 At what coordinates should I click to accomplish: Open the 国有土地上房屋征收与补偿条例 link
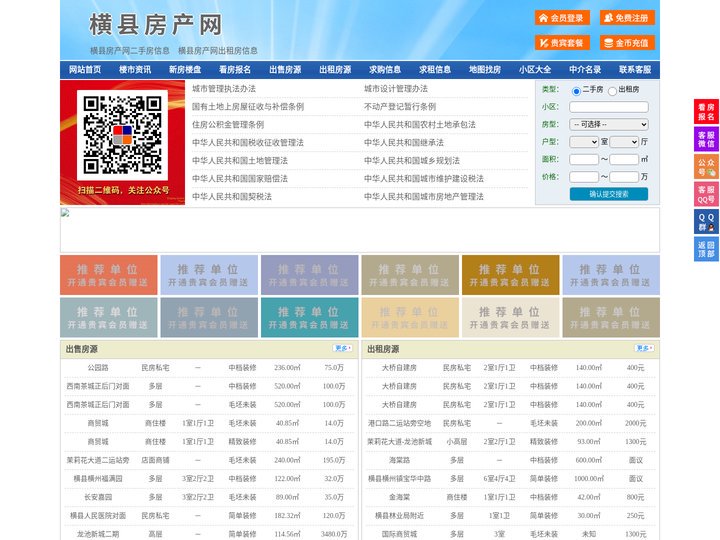point(248,107)
